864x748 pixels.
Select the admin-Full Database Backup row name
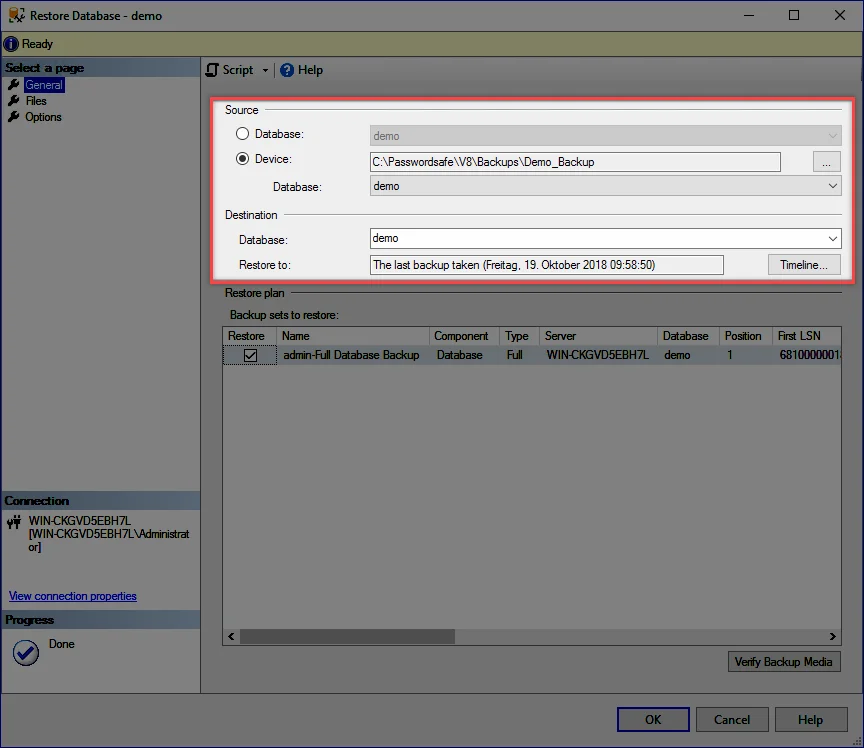click(x=351, y=355)
